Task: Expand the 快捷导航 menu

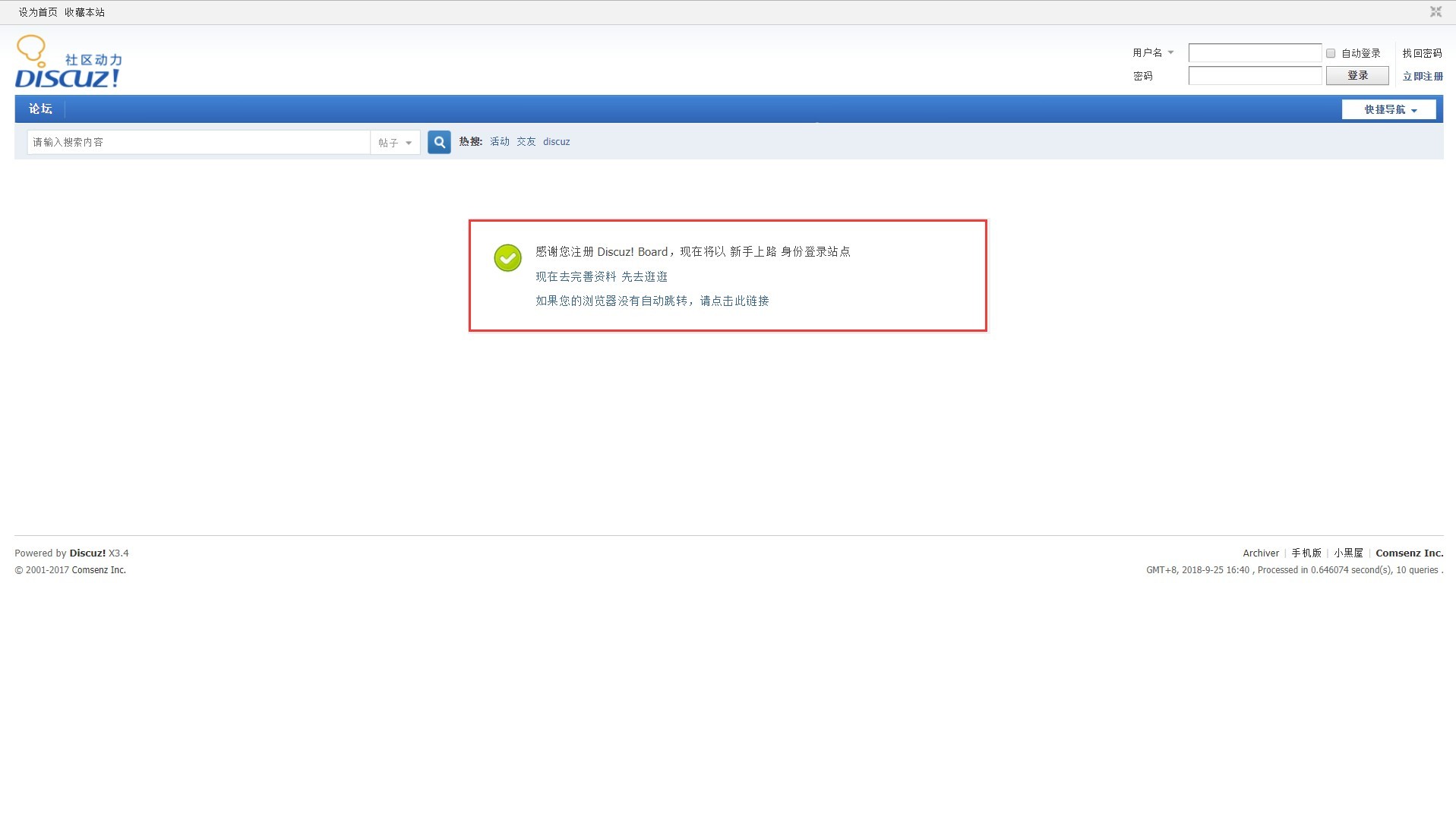Action: 1388,109
